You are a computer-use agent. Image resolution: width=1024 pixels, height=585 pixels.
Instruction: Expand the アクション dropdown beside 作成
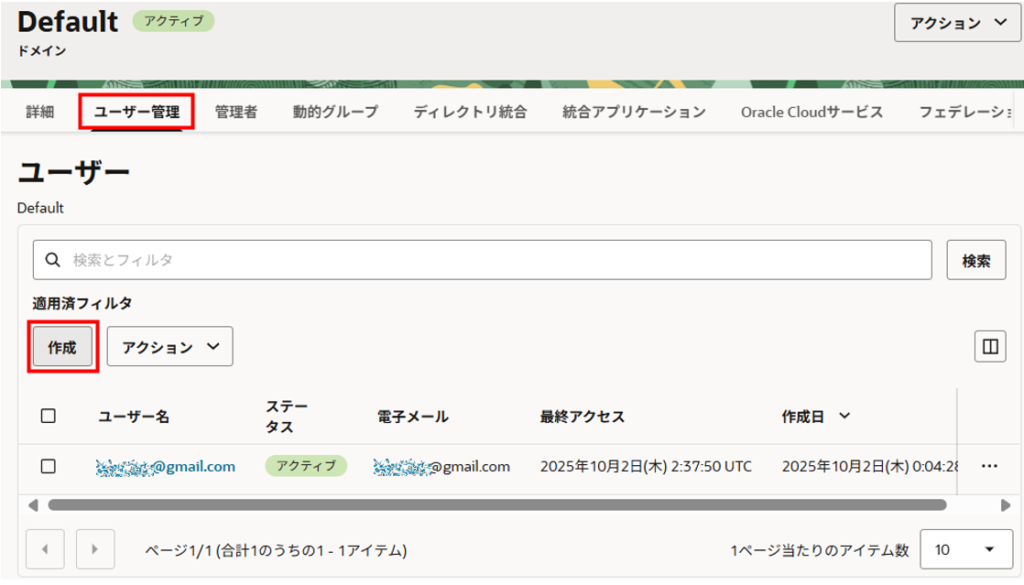click(x=170, y=347)
